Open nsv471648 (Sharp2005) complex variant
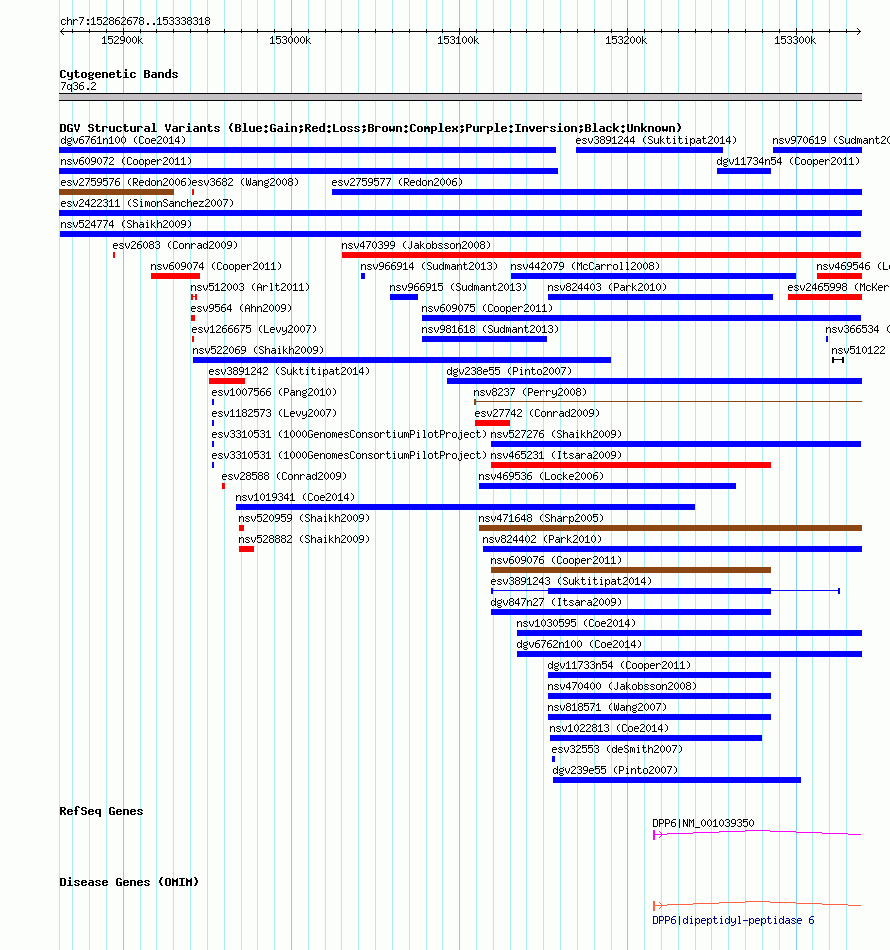 coord(670,528)
